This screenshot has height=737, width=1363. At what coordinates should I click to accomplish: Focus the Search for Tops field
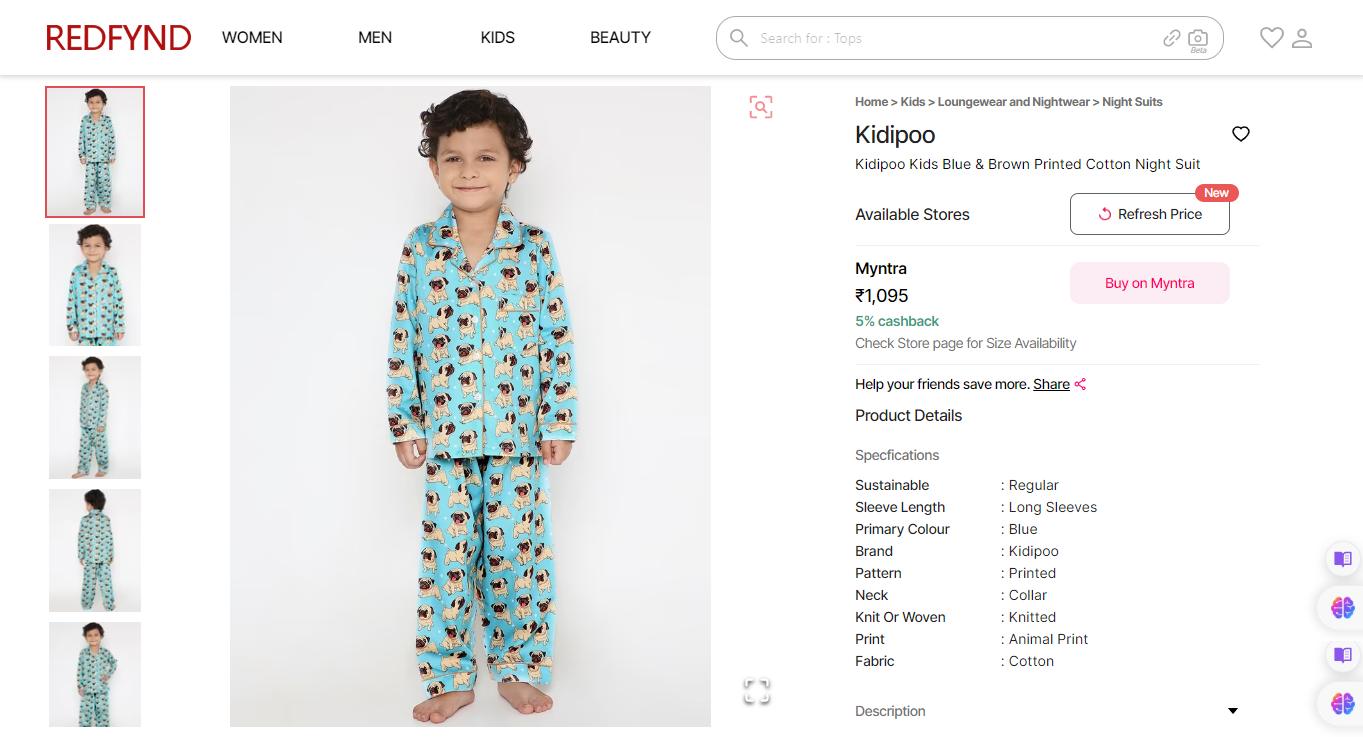[x=950, y=38]
